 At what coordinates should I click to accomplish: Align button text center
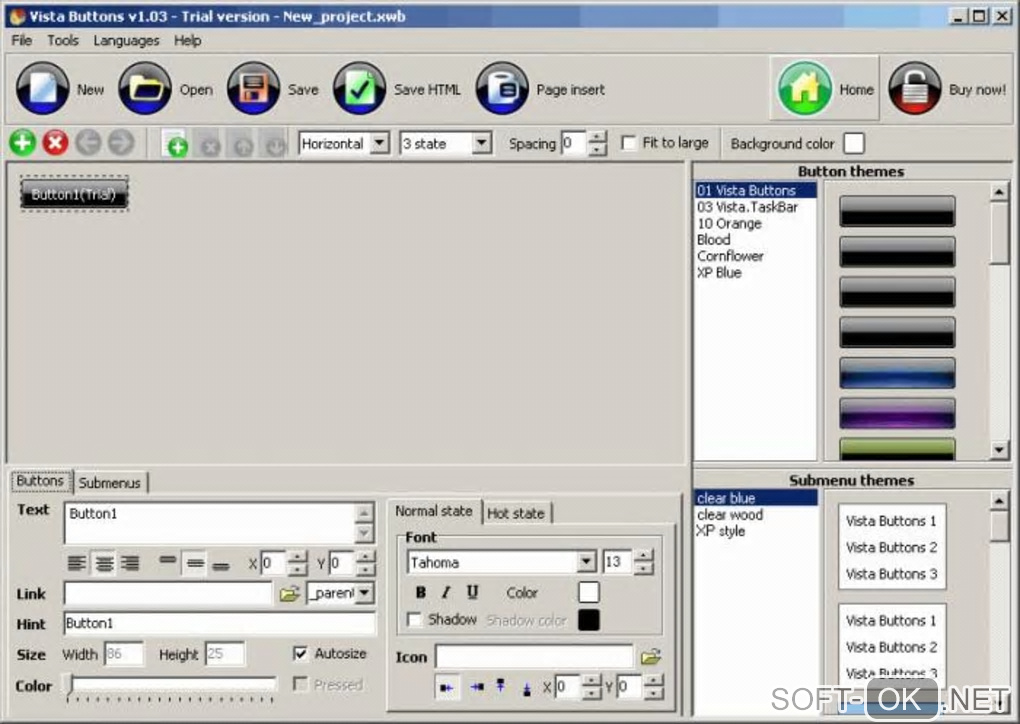point(104,563)
